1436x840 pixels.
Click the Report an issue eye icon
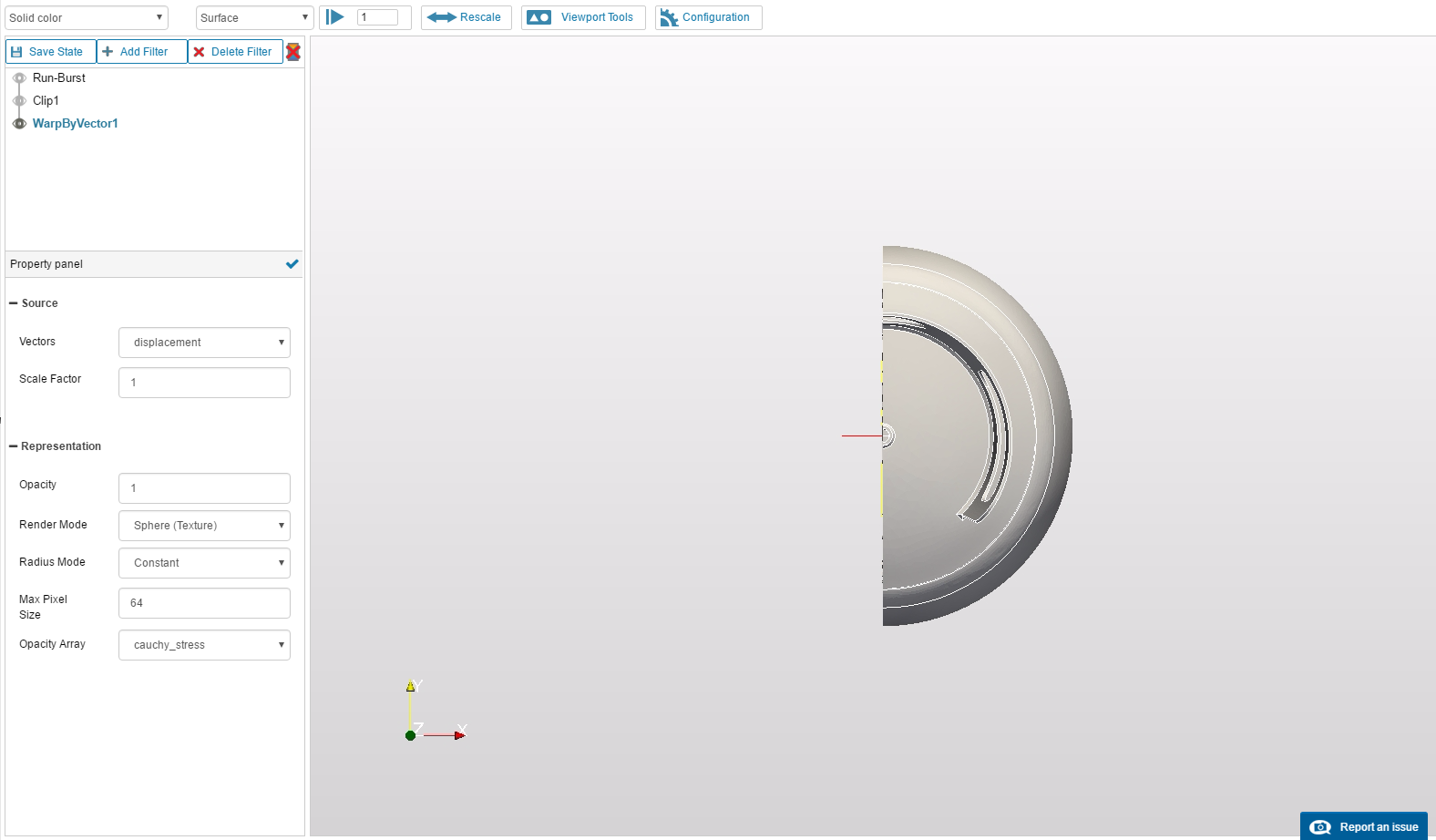[x=1320, y=827]
